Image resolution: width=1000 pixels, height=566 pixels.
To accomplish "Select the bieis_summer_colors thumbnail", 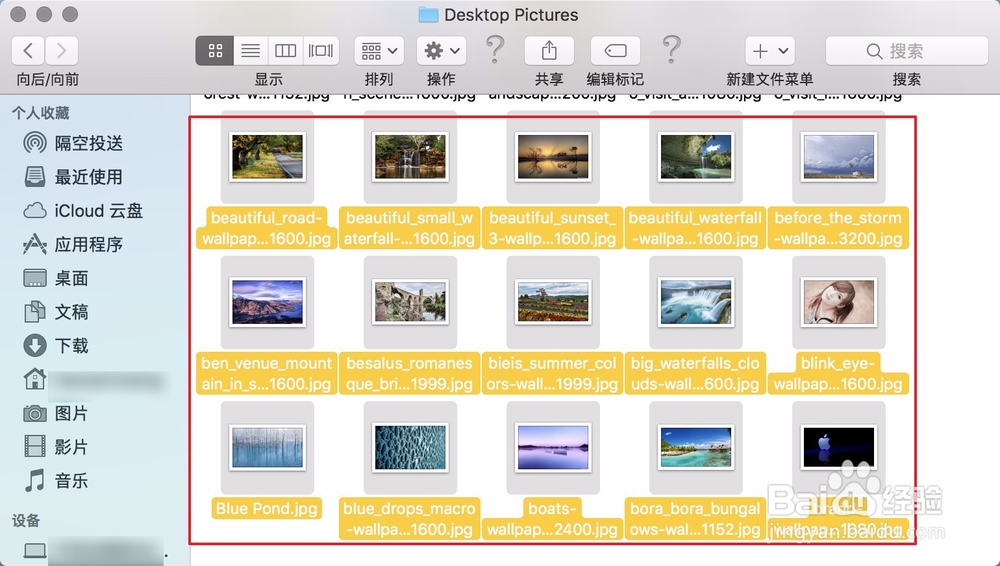I will (x=553, y=302).
